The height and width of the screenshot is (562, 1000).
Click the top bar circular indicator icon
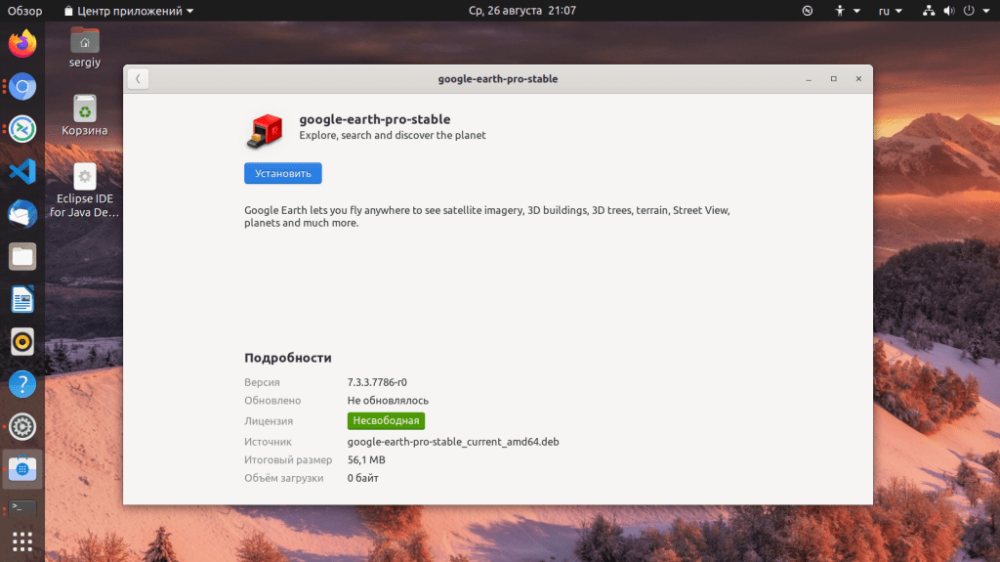807,11
